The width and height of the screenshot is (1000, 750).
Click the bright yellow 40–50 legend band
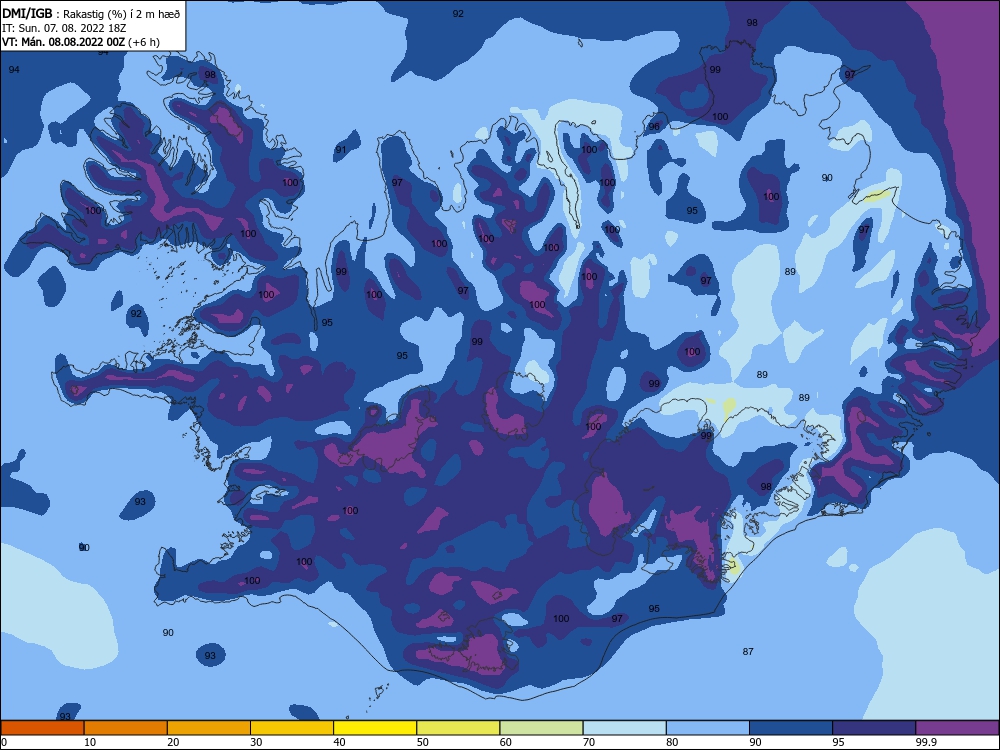(375, 728)
